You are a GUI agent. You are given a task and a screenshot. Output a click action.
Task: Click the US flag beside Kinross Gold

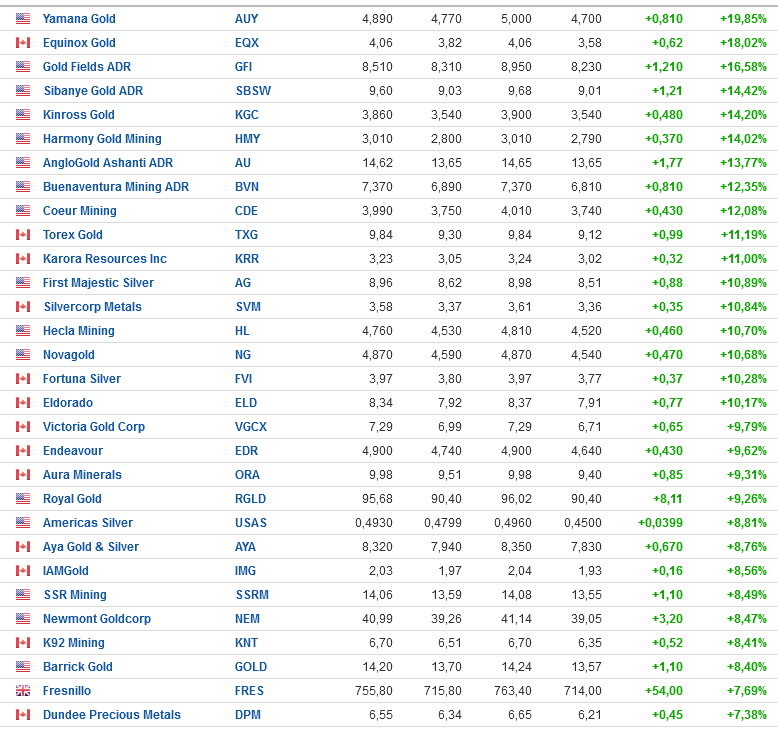23,115
